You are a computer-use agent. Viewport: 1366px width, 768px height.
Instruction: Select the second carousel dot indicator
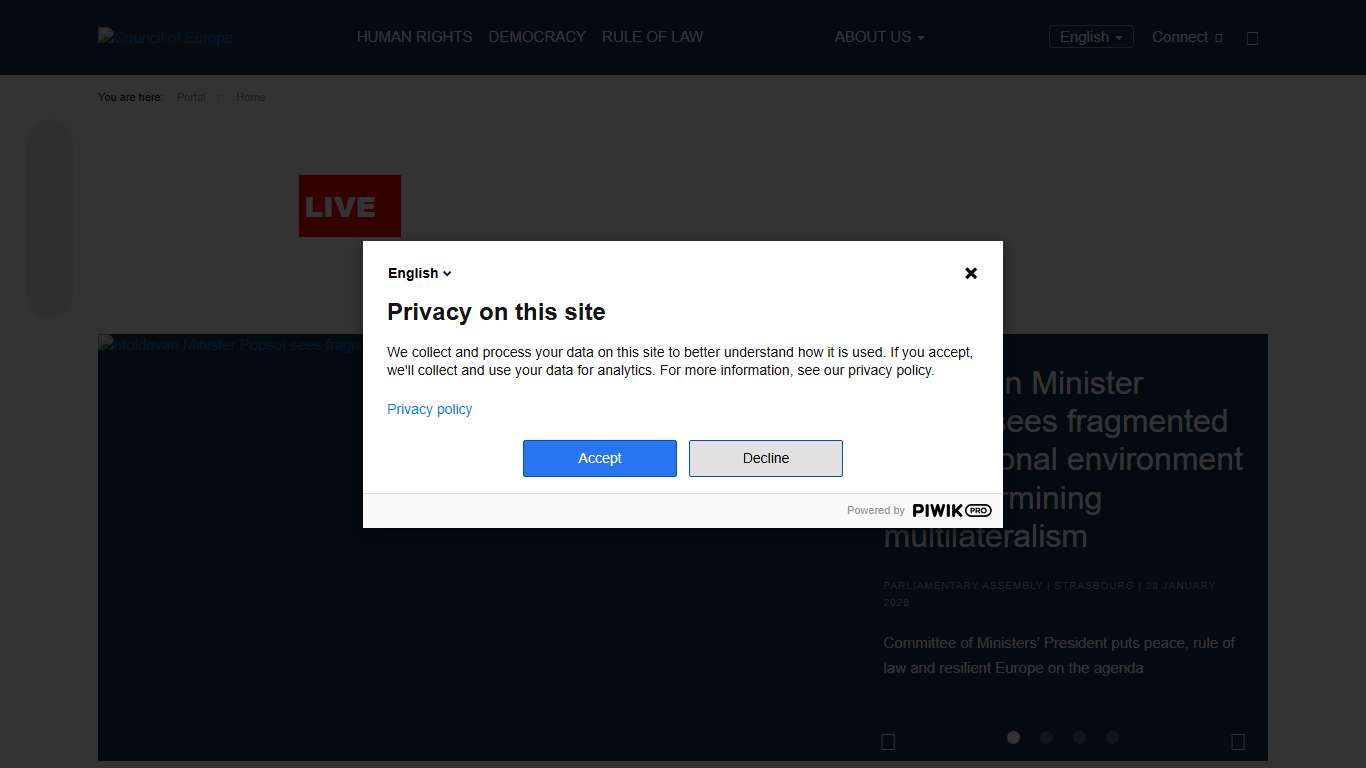click(1046, 737)
